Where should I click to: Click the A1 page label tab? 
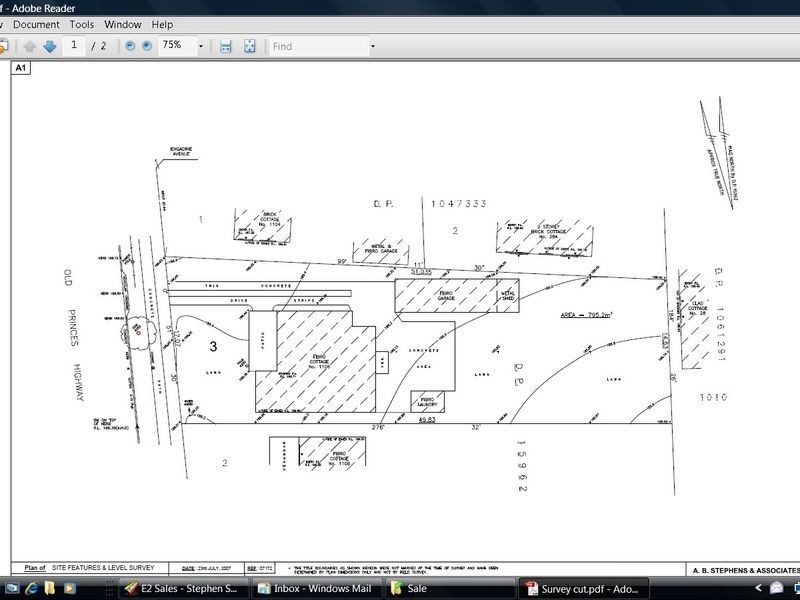tap(20, 68)
